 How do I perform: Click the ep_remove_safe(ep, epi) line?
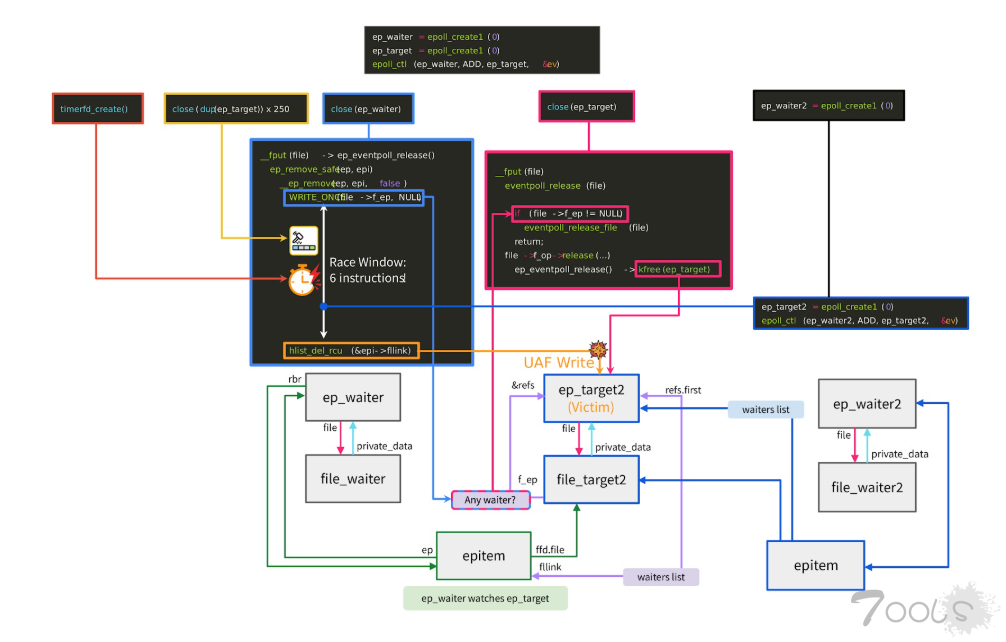coord(321,169)
